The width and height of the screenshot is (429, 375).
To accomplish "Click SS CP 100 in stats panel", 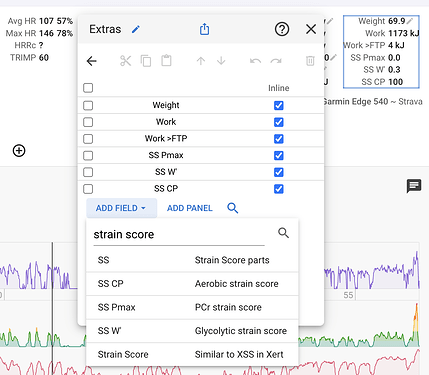I will [382, 82].
